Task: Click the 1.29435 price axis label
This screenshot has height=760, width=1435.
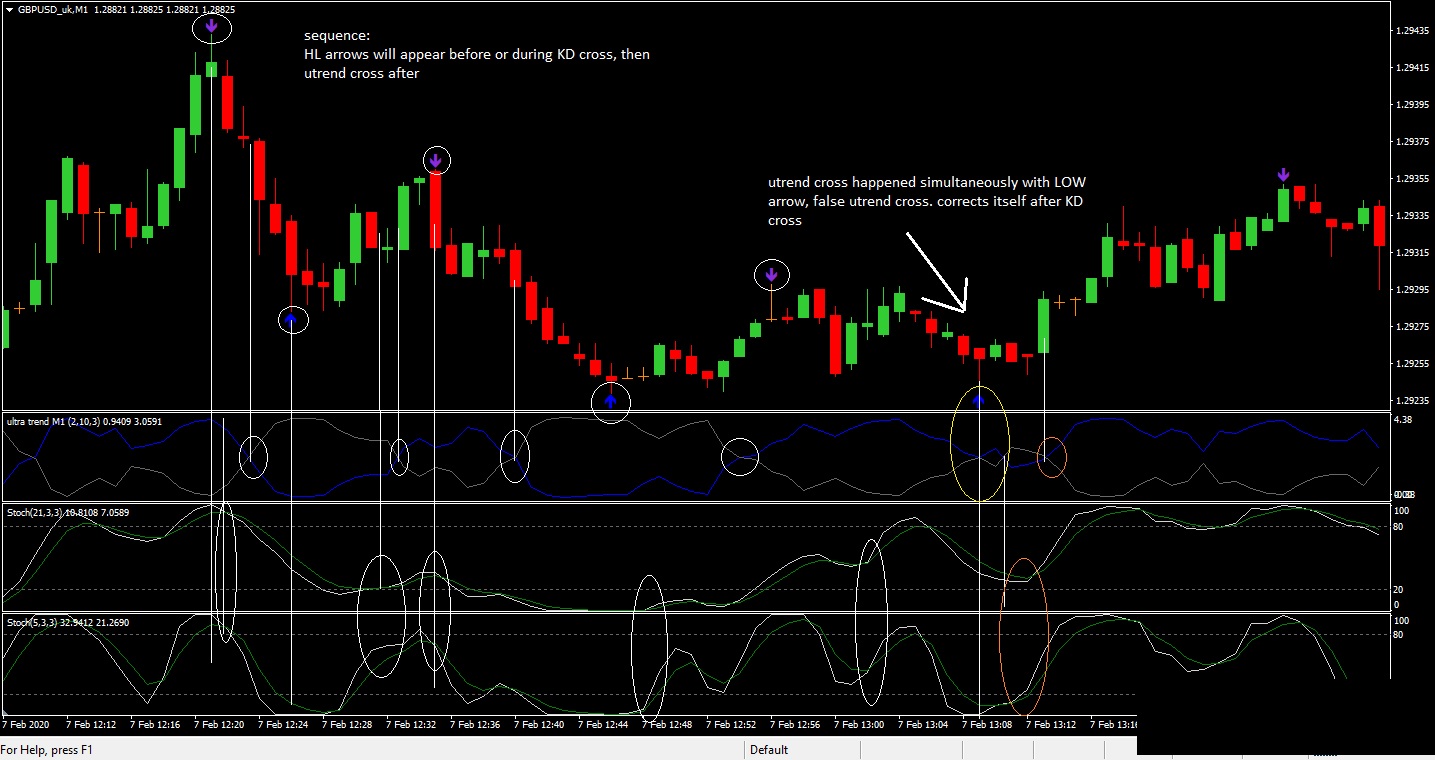Action: point(1411,31)
